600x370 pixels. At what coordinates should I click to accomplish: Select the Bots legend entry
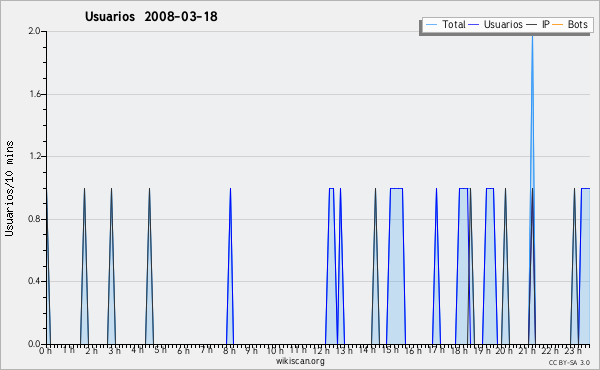tap(570, 25)
